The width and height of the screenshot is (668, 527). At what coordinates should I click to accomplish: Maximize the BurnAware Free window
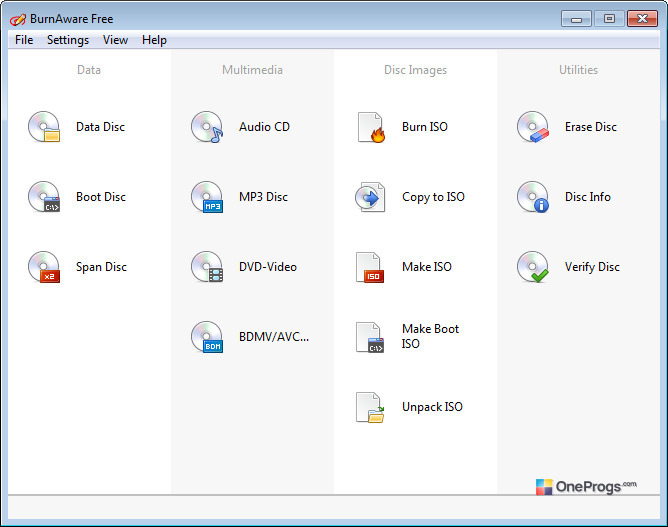(x=609, y=19)
